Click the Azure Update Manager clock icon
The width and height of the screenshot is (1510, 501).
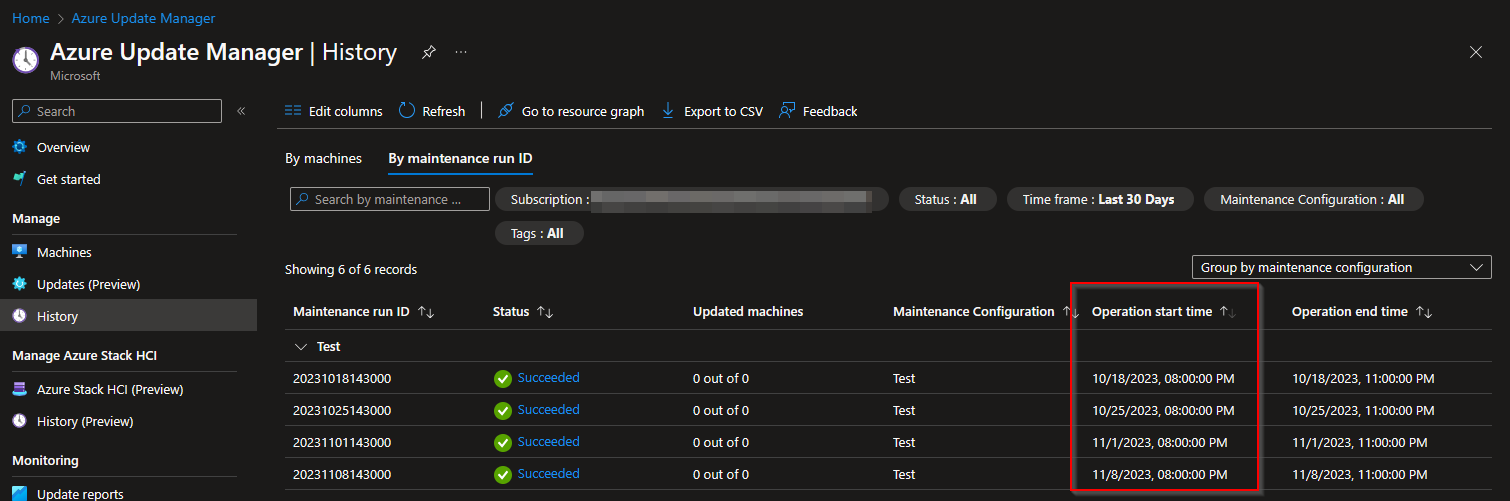pyautogui.click(x=26, y=58)
